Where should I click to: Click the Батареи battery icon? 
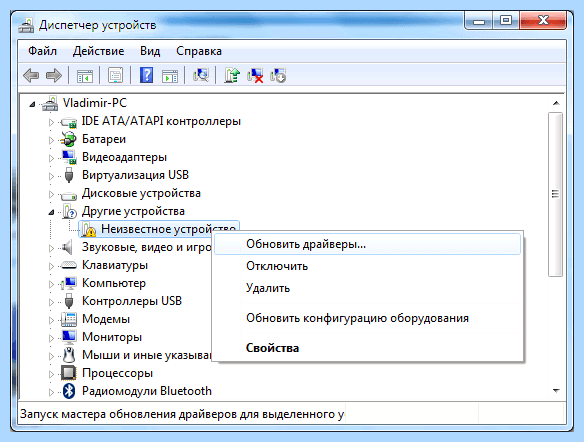(x=69, y=139)
